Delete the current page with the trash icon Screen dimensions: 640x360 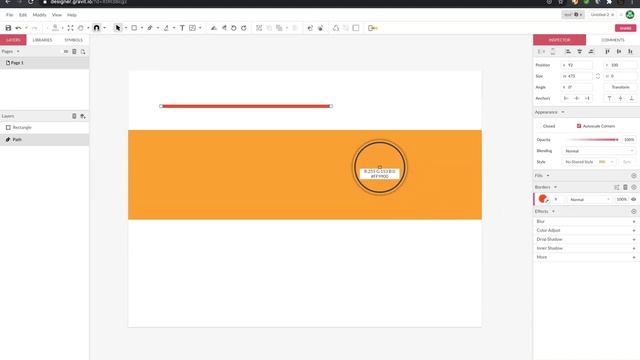coord(74,52)
